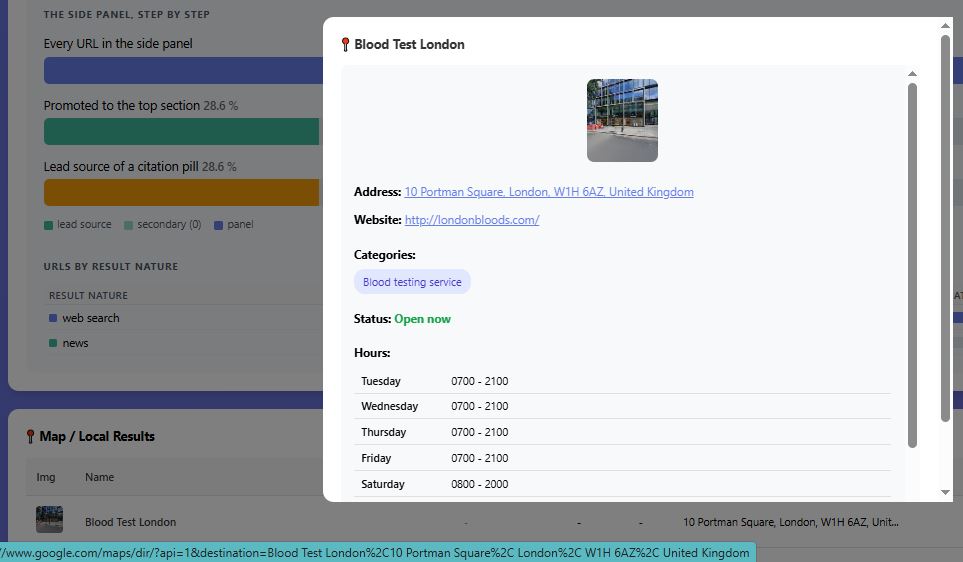Click the orange 'Lead source of a citation pill' bar

(181, 192)
